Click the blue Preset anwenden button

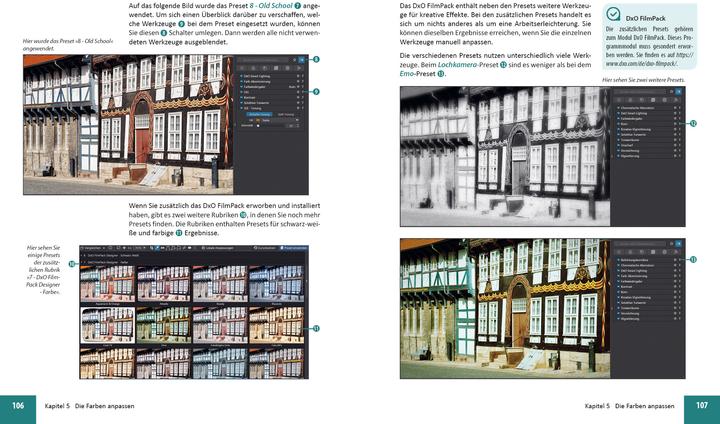(294, 248)
